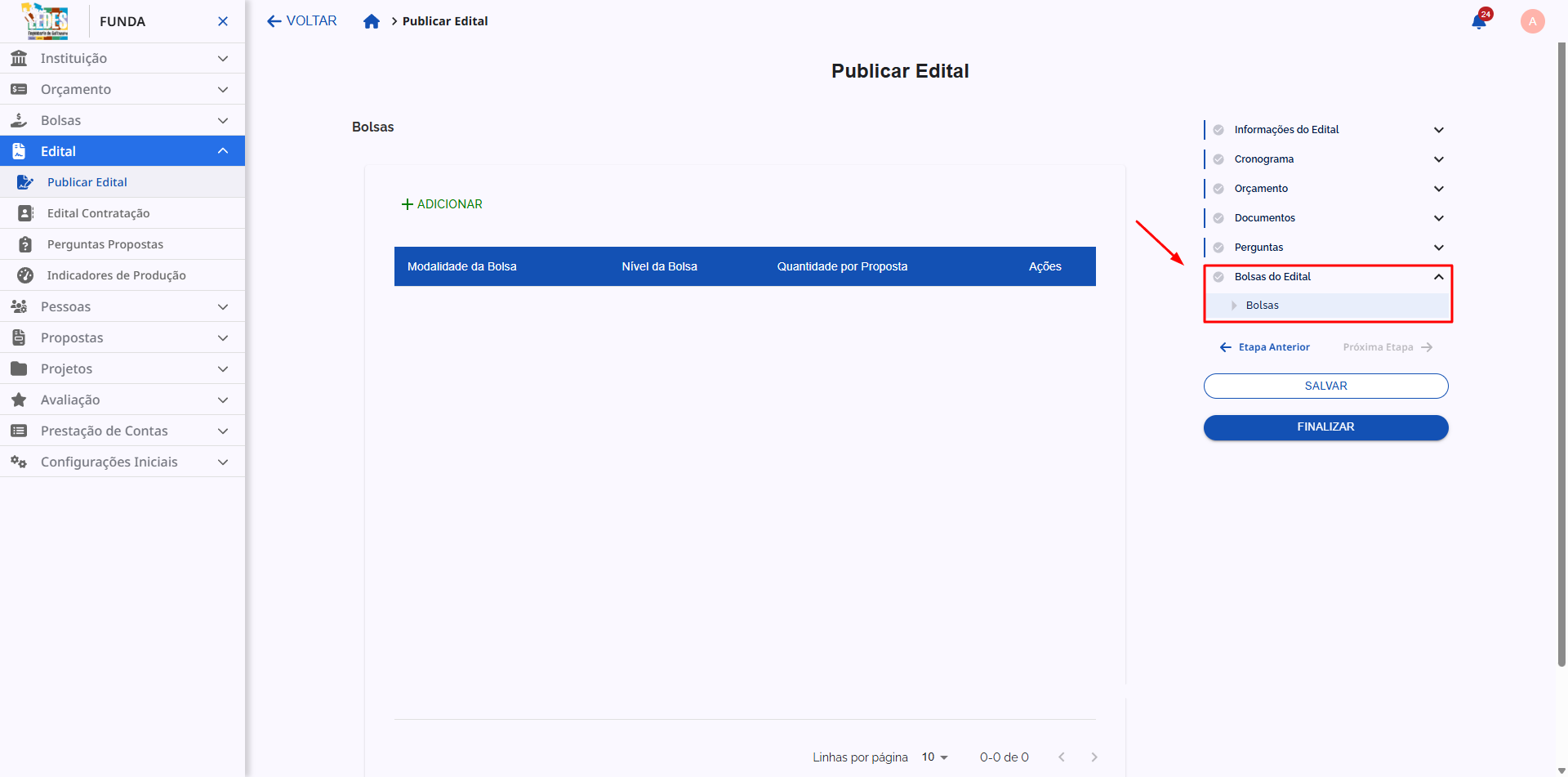Open the user avatar menu
The image size is (1568, 777).
pyautogui.click(x=1532, y=21)
